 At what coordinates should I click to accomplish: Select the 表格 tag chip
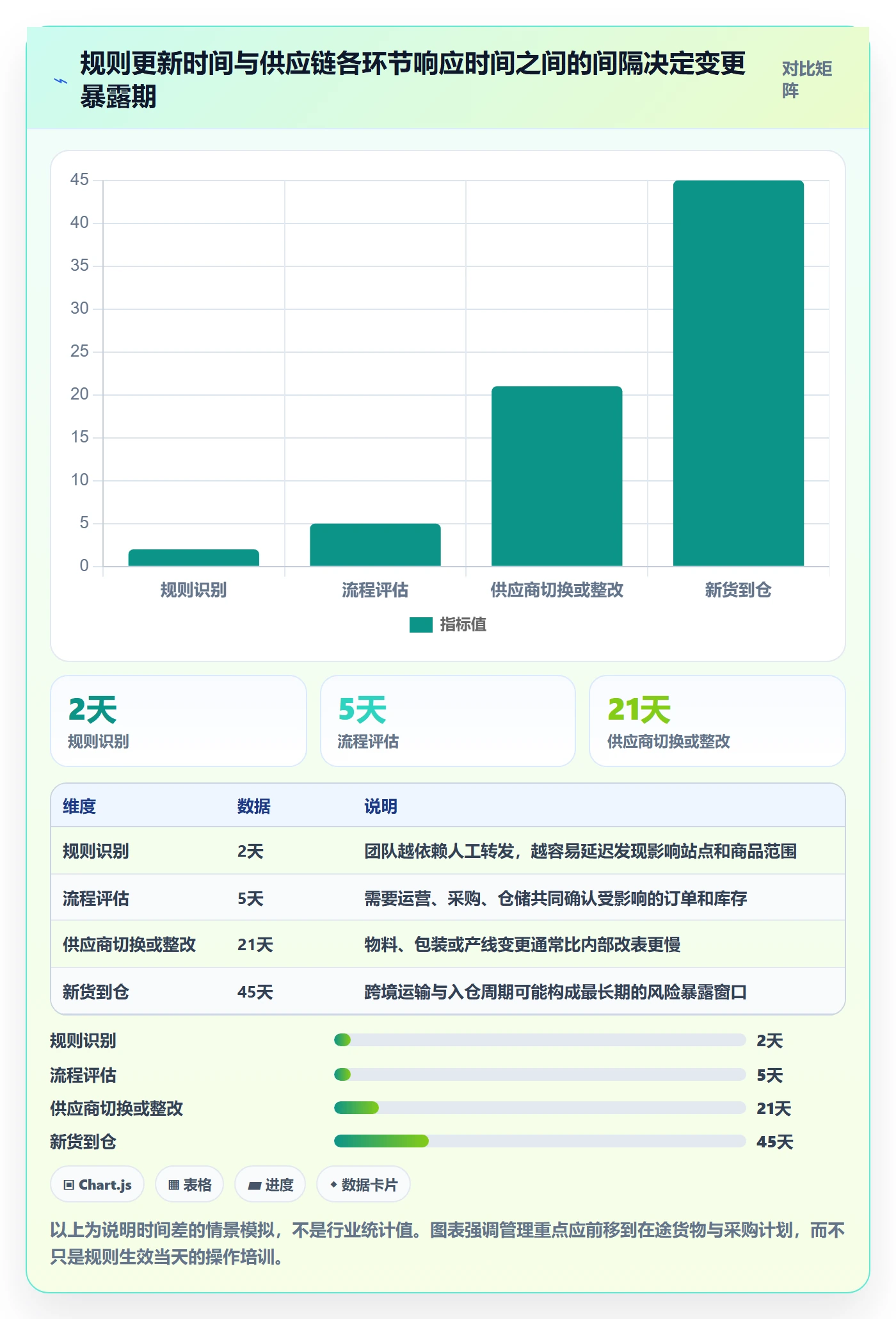point(189,1185)
